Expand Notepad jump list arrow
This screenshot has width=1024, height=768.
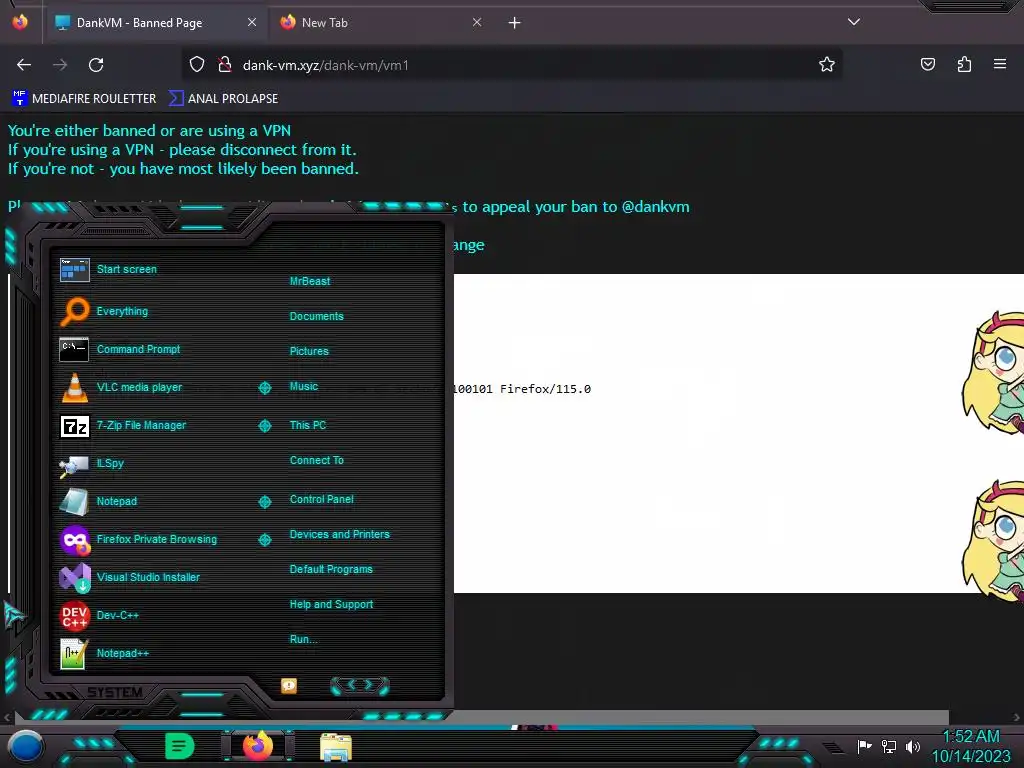264,502
